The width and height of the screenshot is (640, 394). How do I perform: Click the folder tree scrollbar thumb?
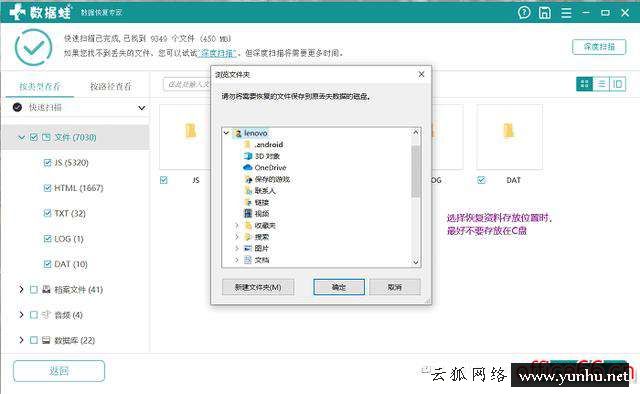point(416,171)
